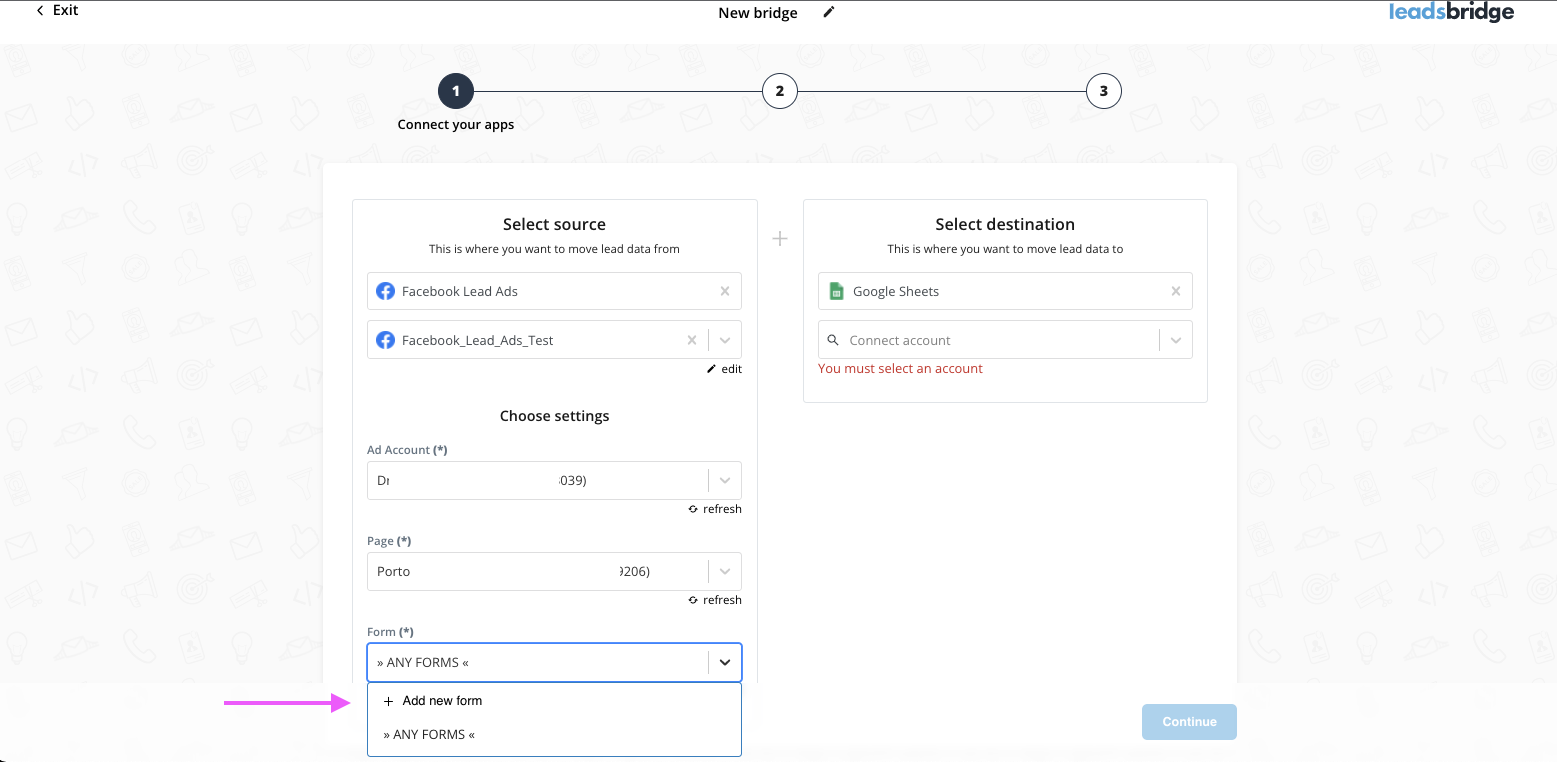Clear the Facebook Lead Ads source selection
This screenshot has width=1557, height=762.
[725, 292]
